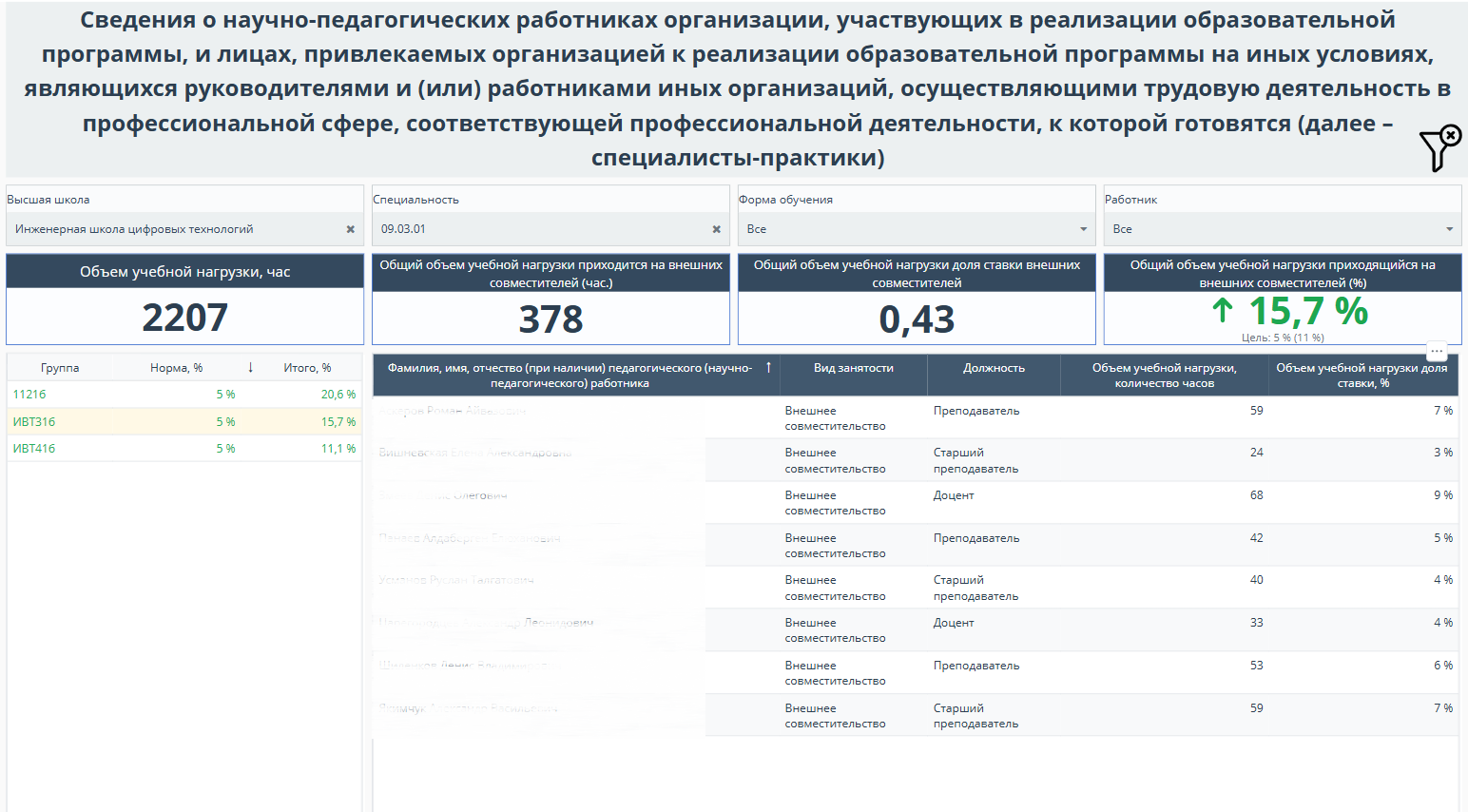Select the ИВТ416 group row

pyautogui.click(x=34, y=449)
